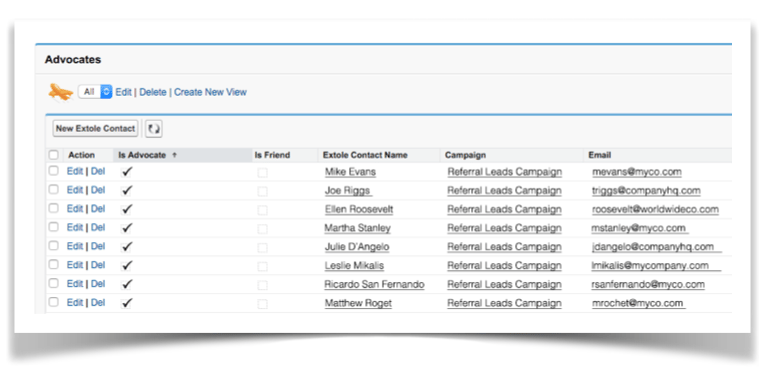Check the row checkbox for Ellen Roosevelt

[54, 208]
